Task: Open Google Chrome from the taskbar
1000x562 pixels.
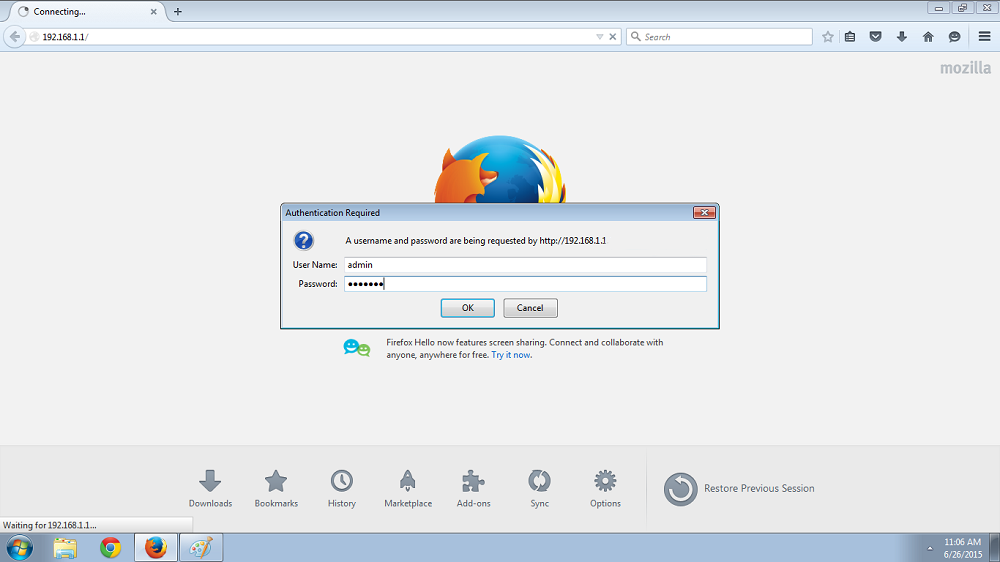Action: [x=110, y=548]
